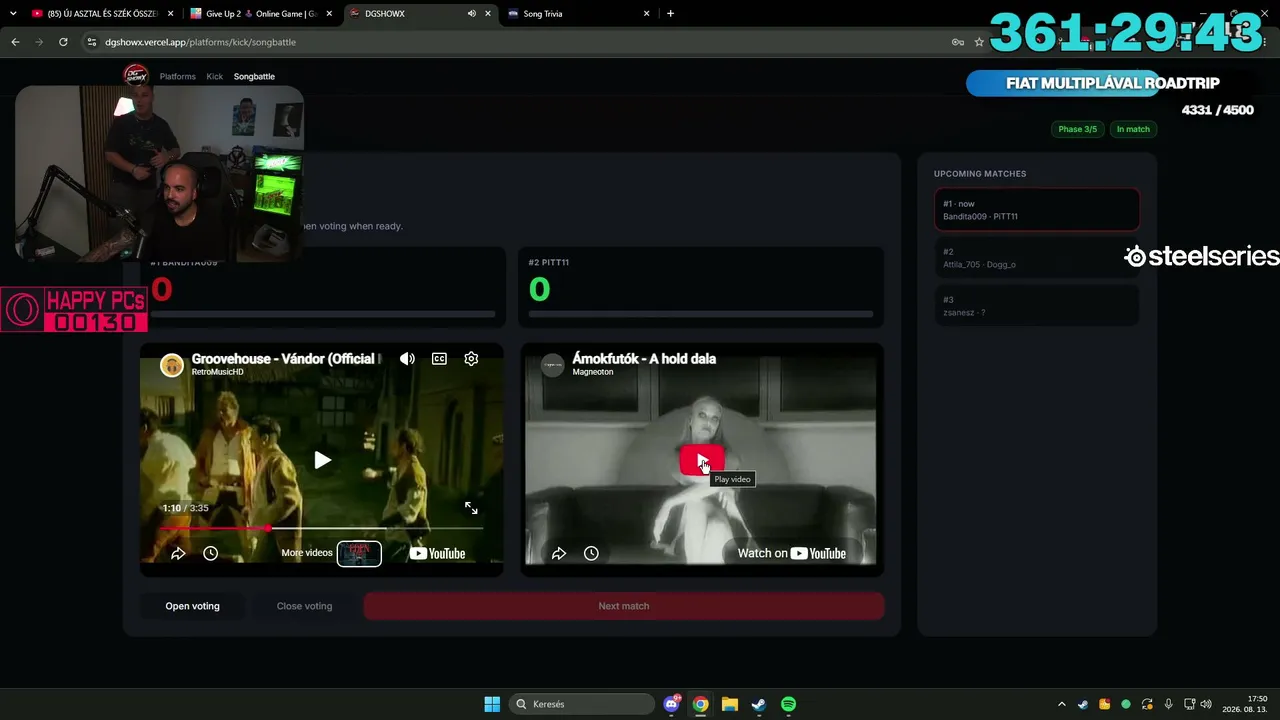1280x720 pixels.
Task: Mute the DGSHOWX tab audio icon
Action: 471,14
